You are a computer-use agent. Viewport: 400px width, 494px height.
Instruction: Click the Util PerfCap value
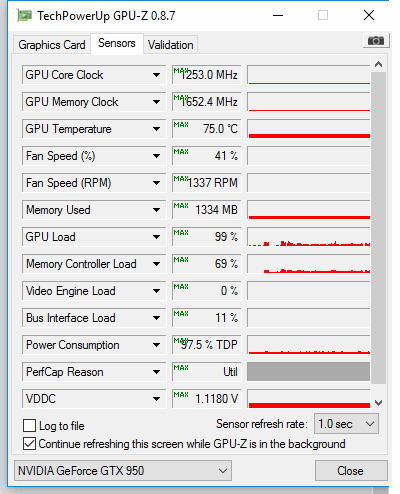(x=206, y=372)
